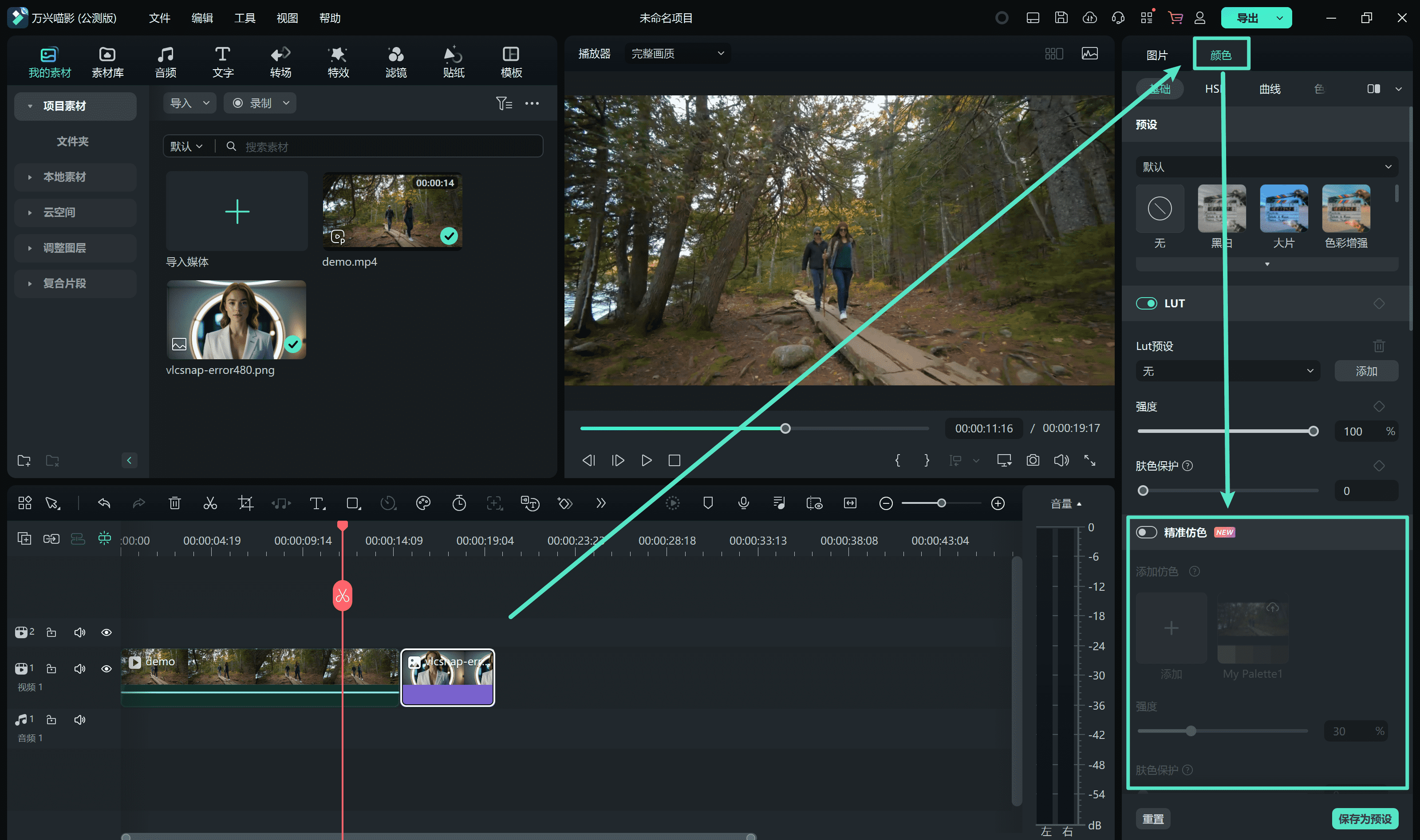Open the 贴纸 stickers panel
The image size is (1420, 840).
pos(453,62)
